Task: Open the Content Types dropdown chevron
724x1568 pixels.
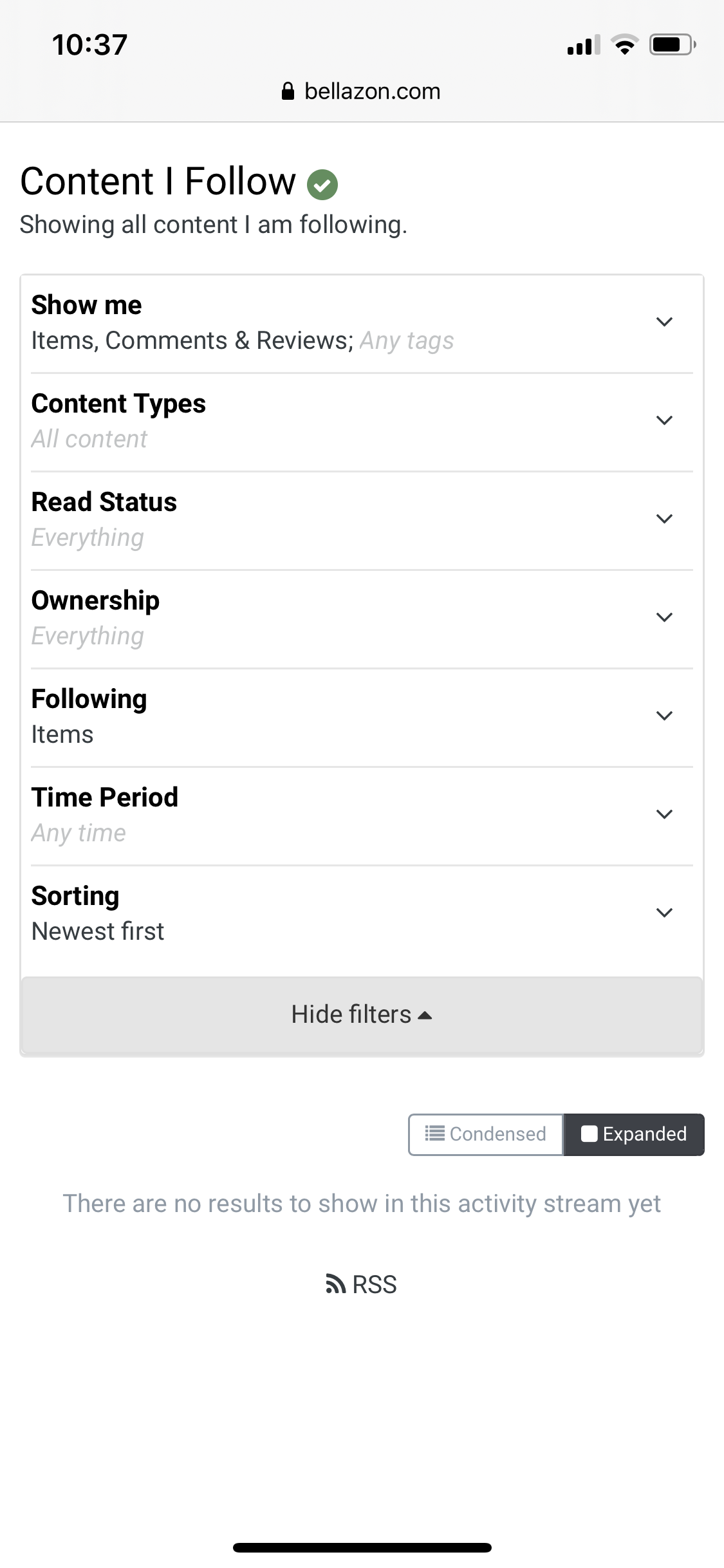Action: [x=664, y=420]
